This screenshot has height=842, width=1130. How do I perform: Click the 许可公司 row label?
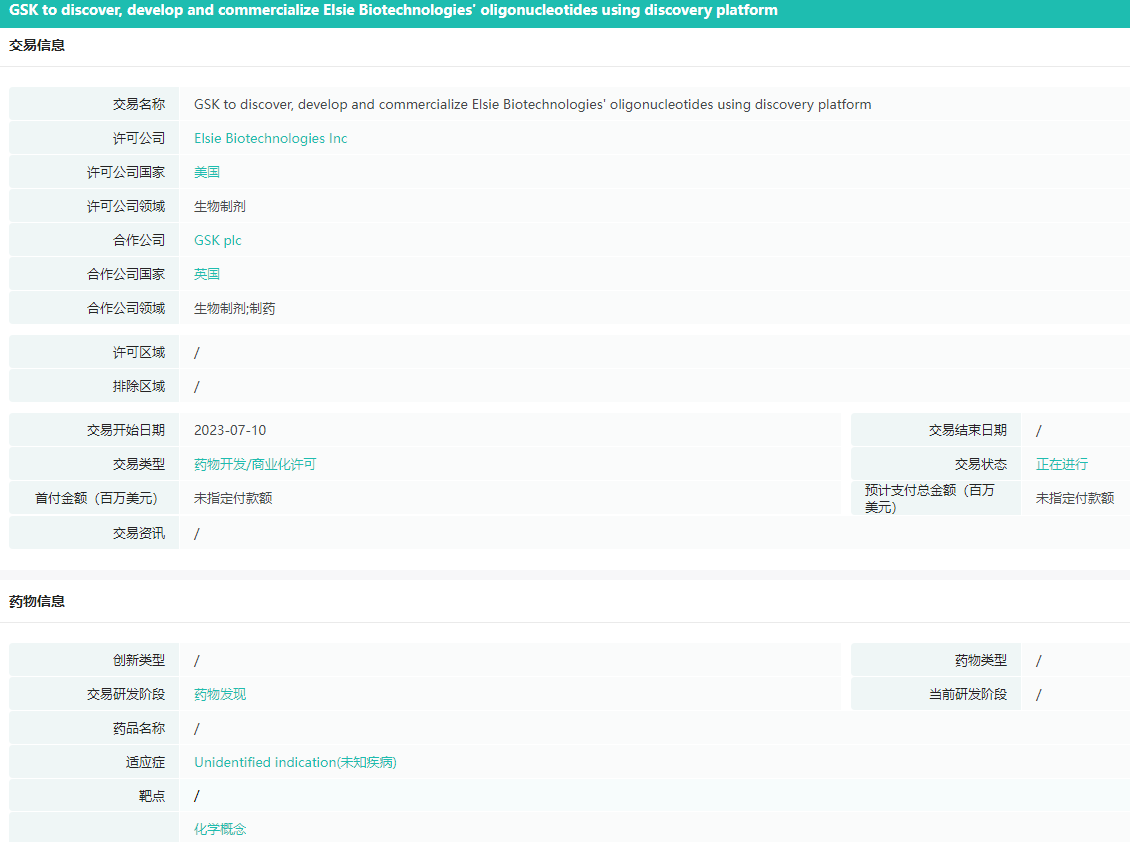138,138
